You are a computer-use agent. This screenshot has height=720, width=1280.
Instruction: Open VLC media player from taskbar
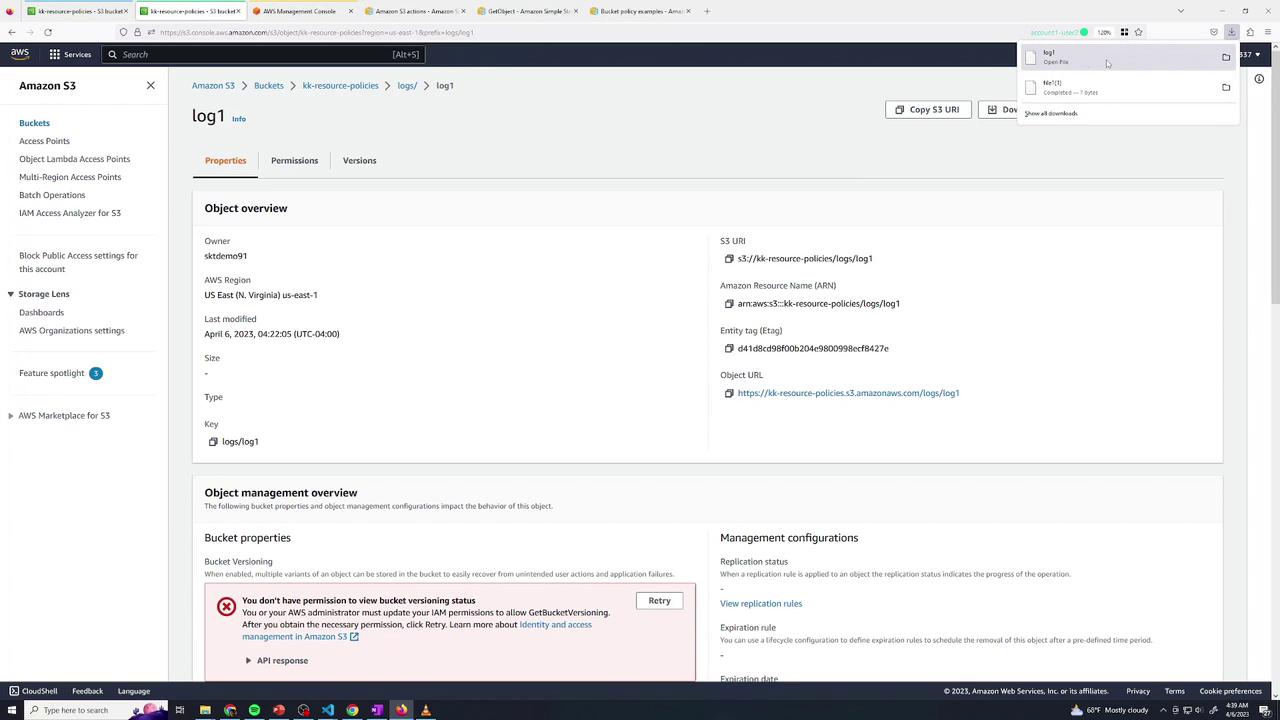426,710
